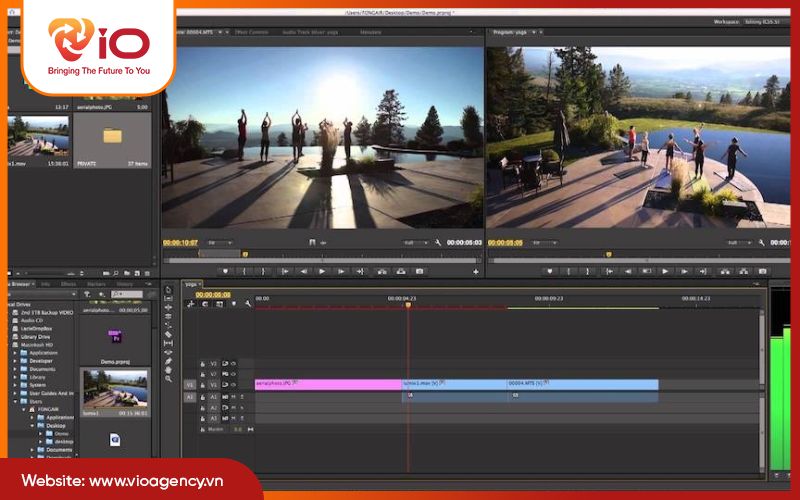The image size is (800, 500).
Task: Toggle lock on track V3
Action: (x=203, y=364)
